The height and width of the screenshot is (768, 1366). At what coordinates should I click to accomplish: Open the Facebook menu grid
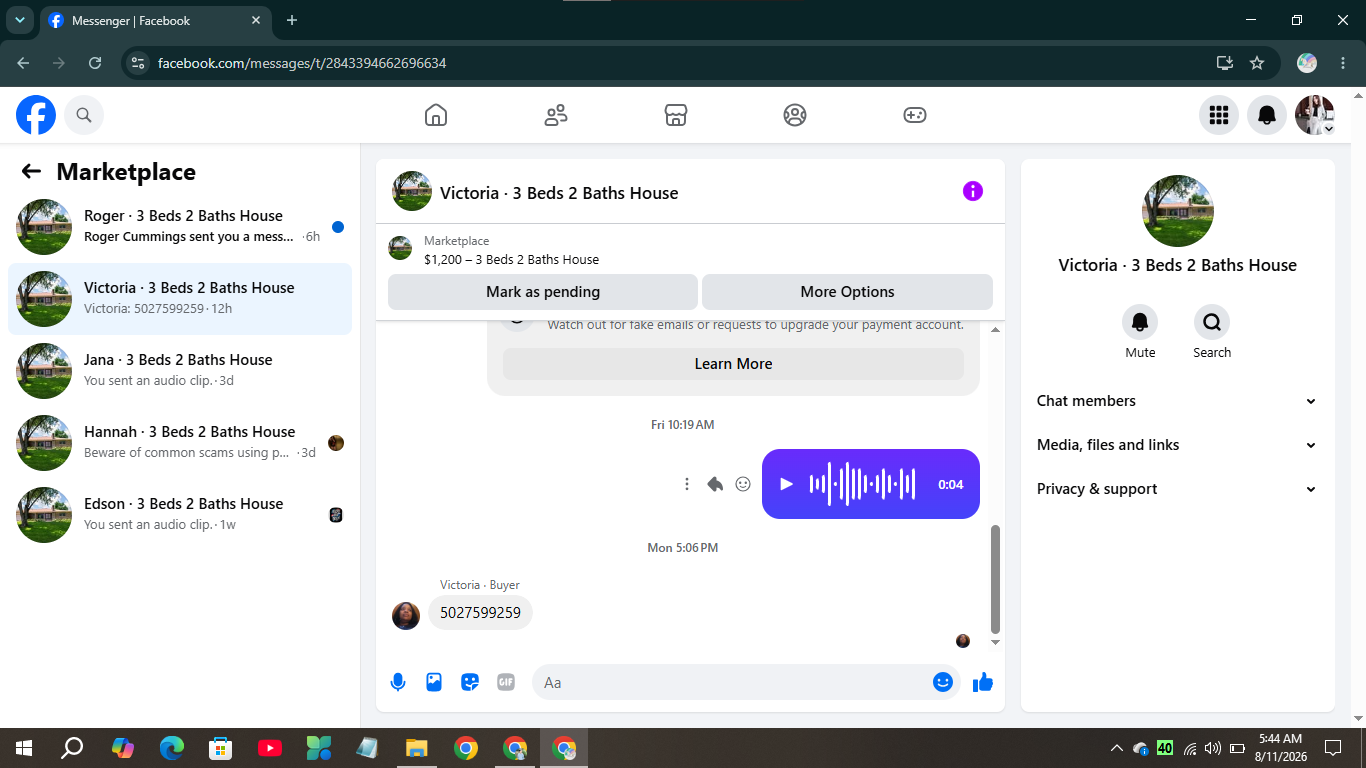(1219, 115)
